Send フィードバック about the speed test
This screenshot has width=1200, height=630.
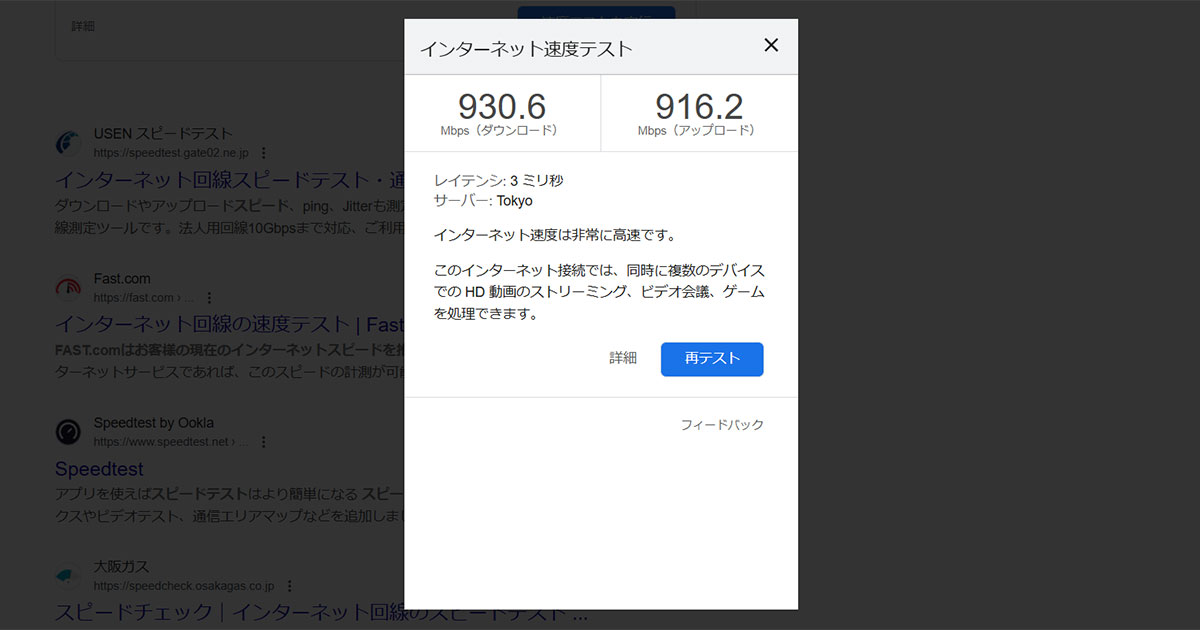click(722, 424)
